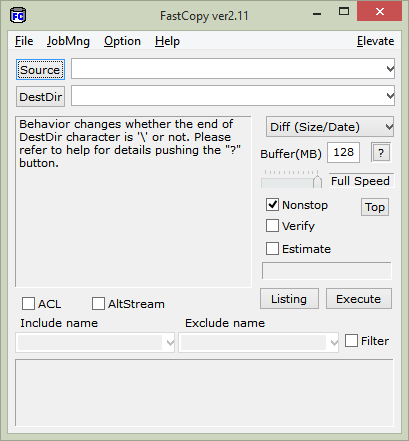
Task: Click the Top button
Action: pos(375,207)
